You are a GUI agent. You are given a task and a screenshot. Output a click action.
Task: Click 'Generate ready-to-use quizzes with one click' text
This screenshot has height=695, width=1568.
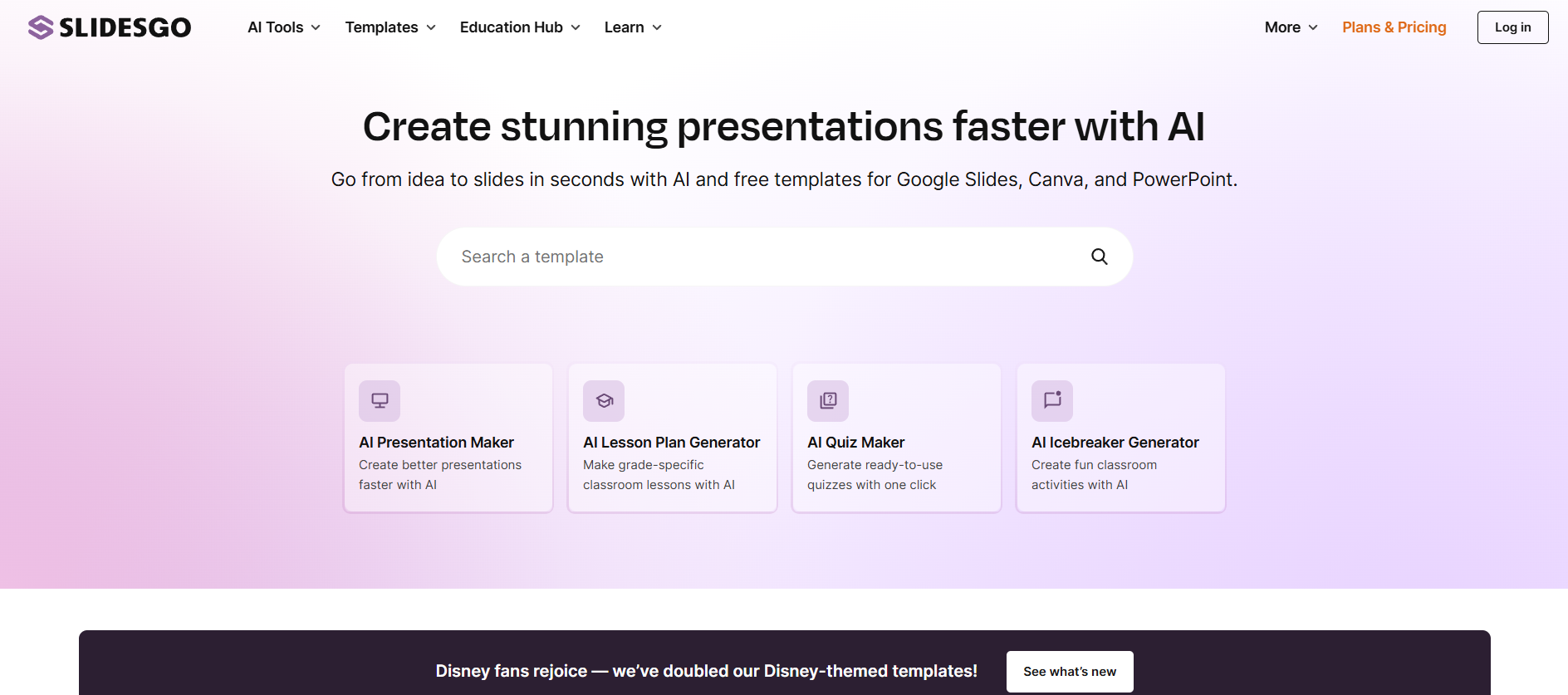click(875, 475)
